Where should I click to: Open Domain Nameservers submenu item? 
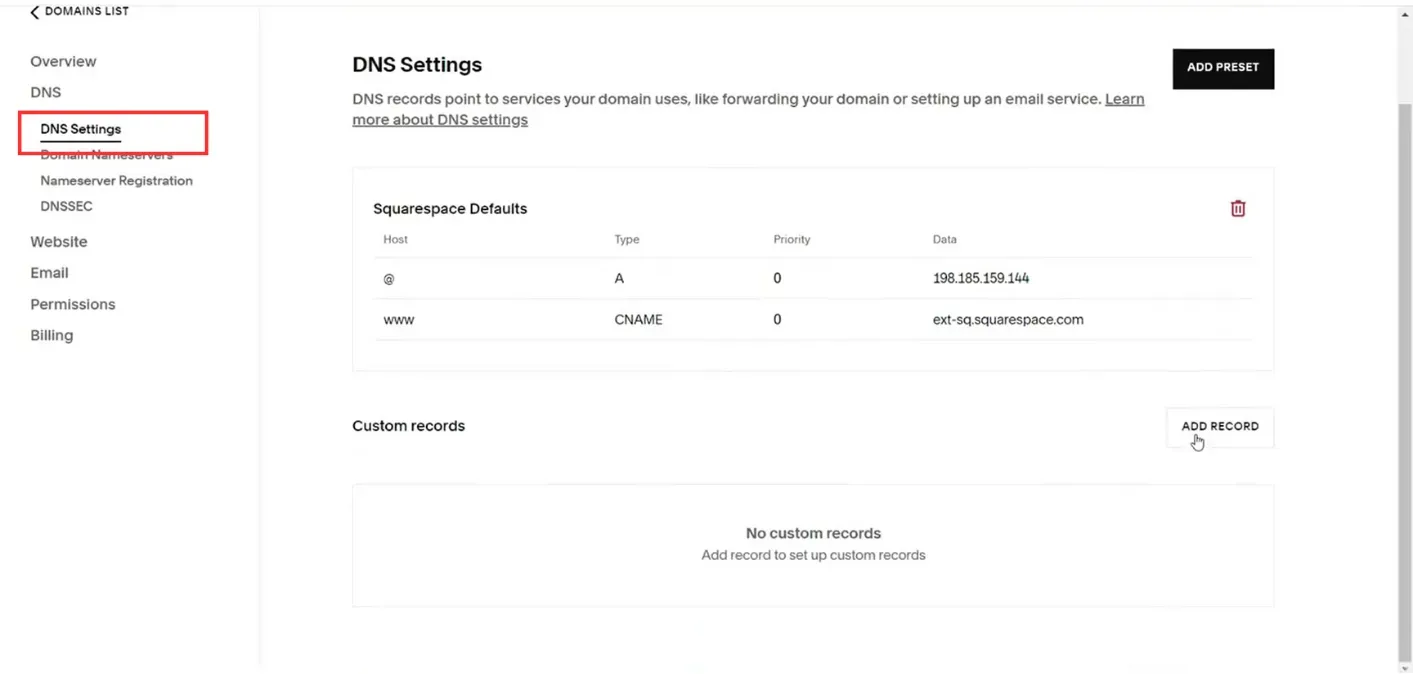click(x=106, y=155)
